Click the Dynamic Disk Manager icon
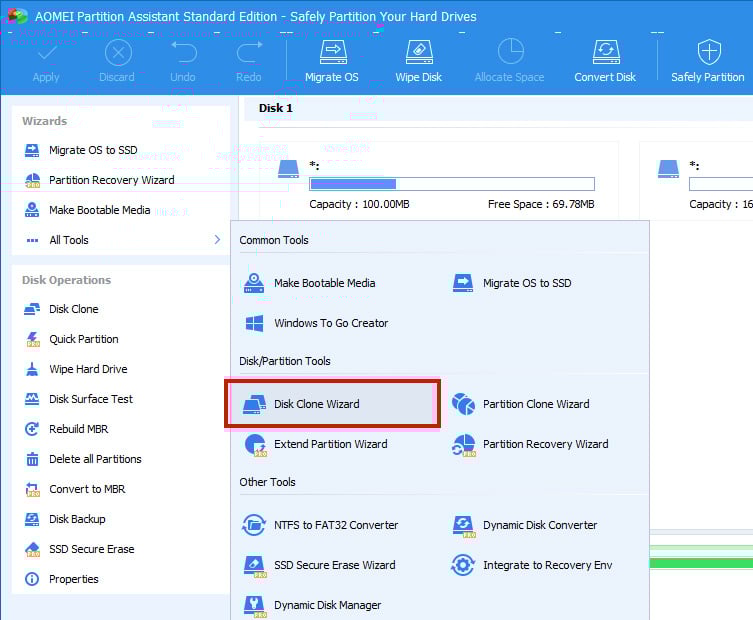753x620 pixels. [x=255, y=607]
